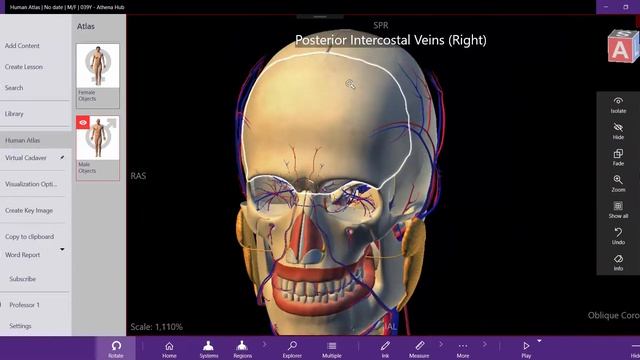This screenshot has width=640, height=360.
Task: Select the Male Objects atlas thumbnail
Action: 98,148
